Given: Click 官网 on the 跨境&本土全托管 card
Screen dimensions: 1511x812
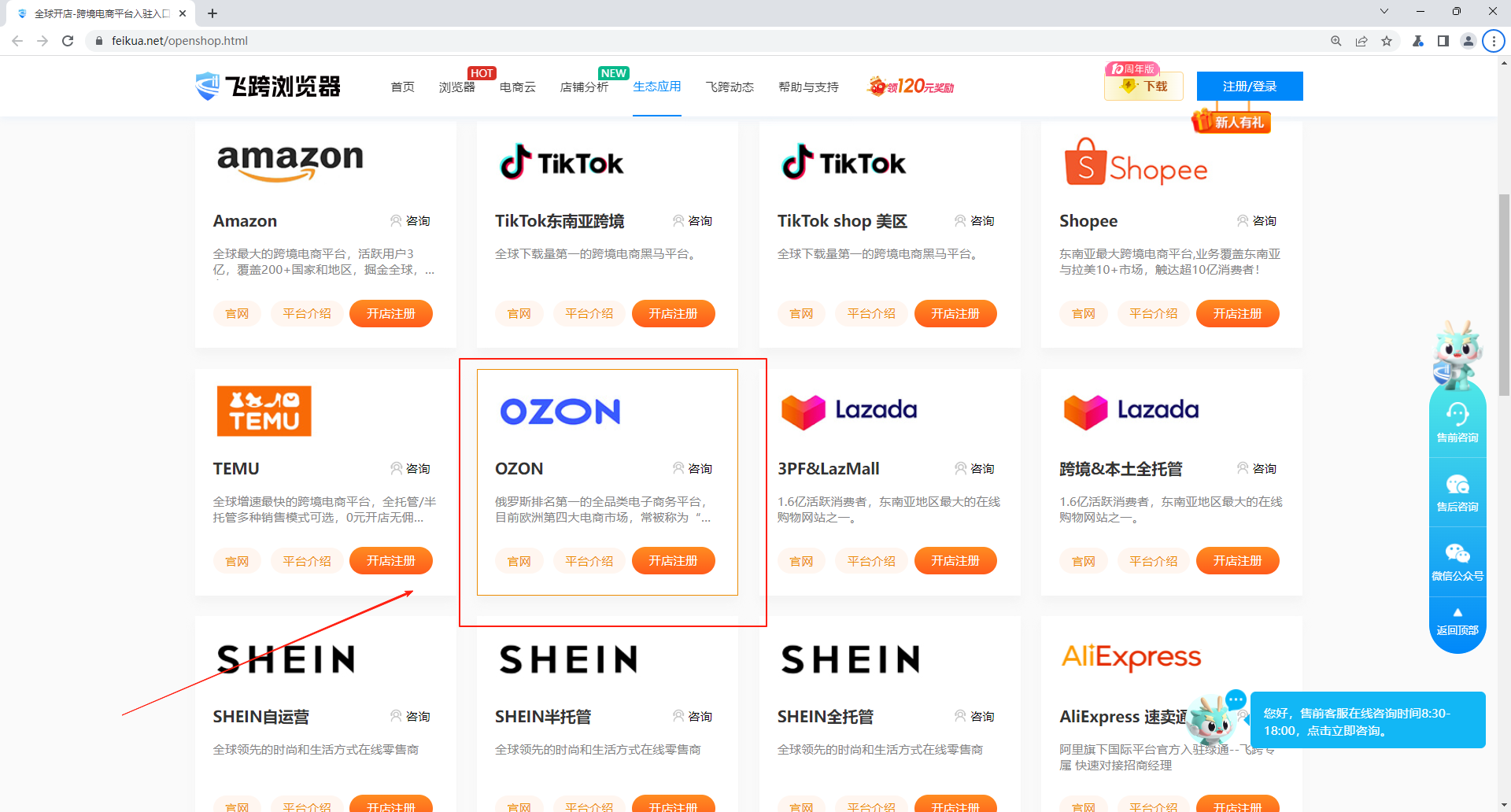Looking at the screenshot, I should click(1084, 561).
